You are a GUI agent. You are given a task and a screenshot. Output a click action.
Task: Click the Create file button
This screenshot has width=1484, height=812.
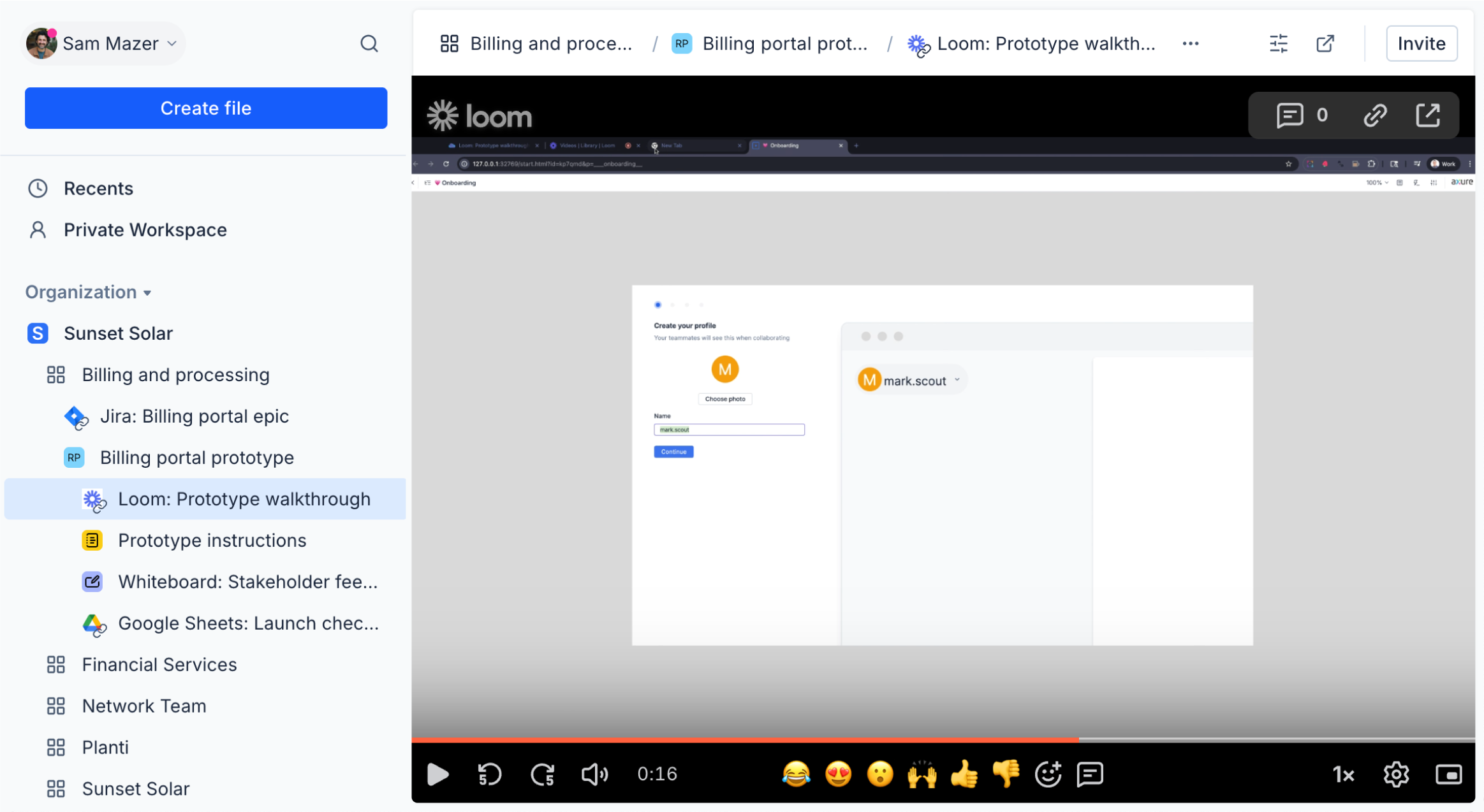pos(206,108)
